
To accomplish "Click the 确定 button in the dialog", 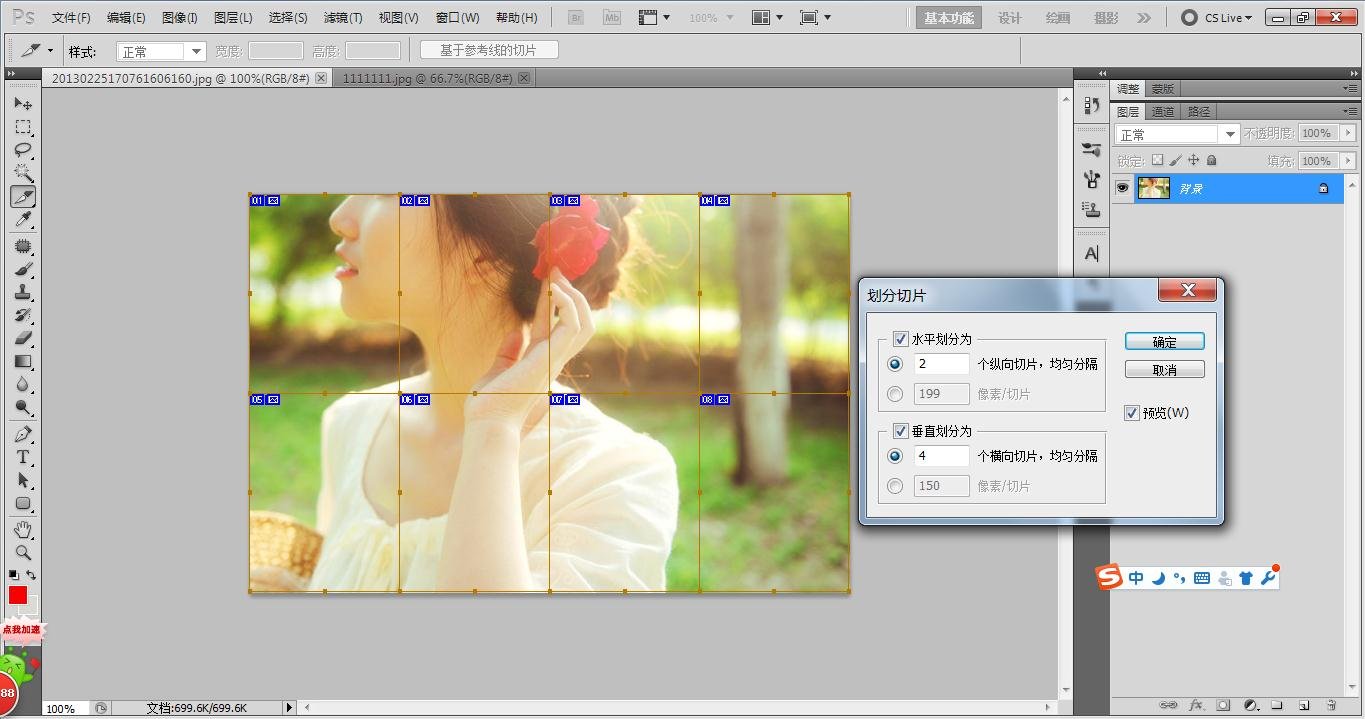I will 1164,342.
